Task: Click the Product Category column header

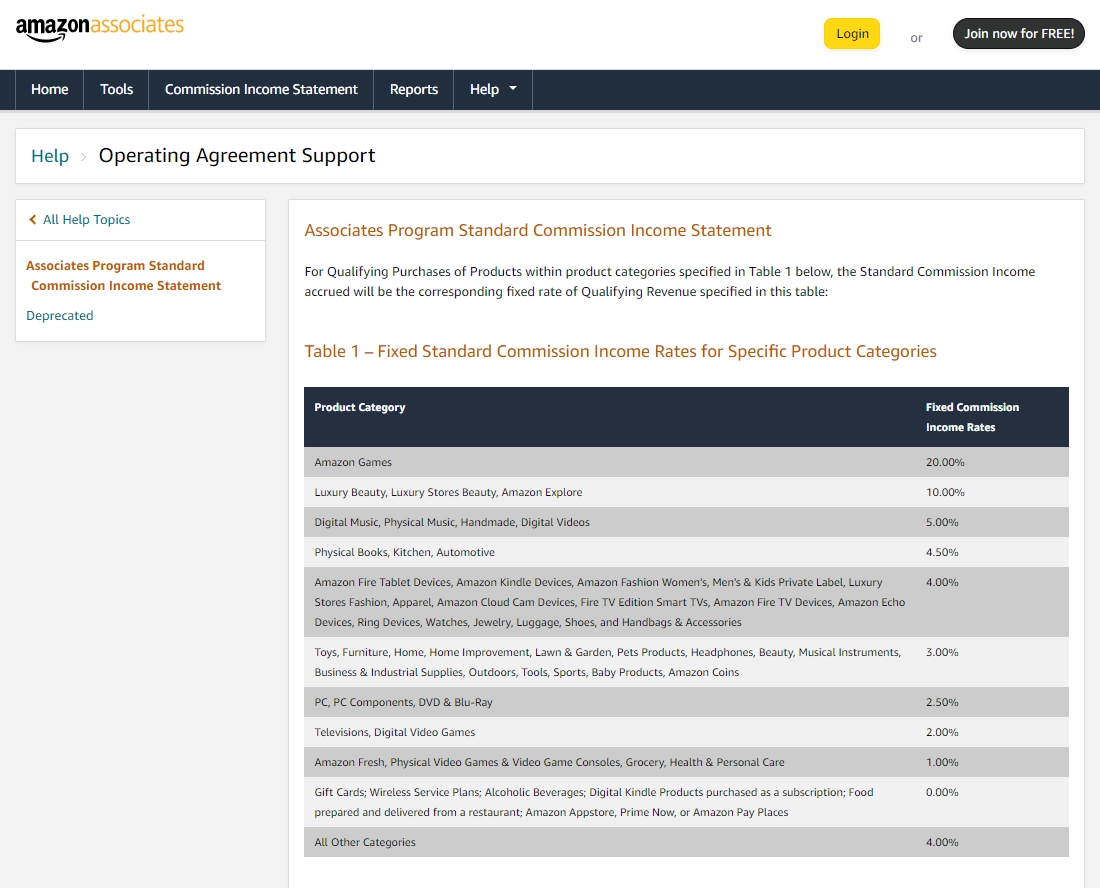Action: point(360,408)
